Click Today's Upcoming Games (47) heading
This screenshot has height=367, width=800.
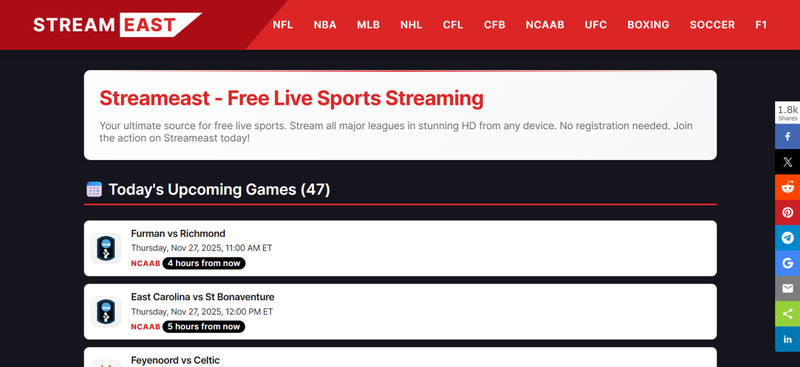(x=219, y=189)
